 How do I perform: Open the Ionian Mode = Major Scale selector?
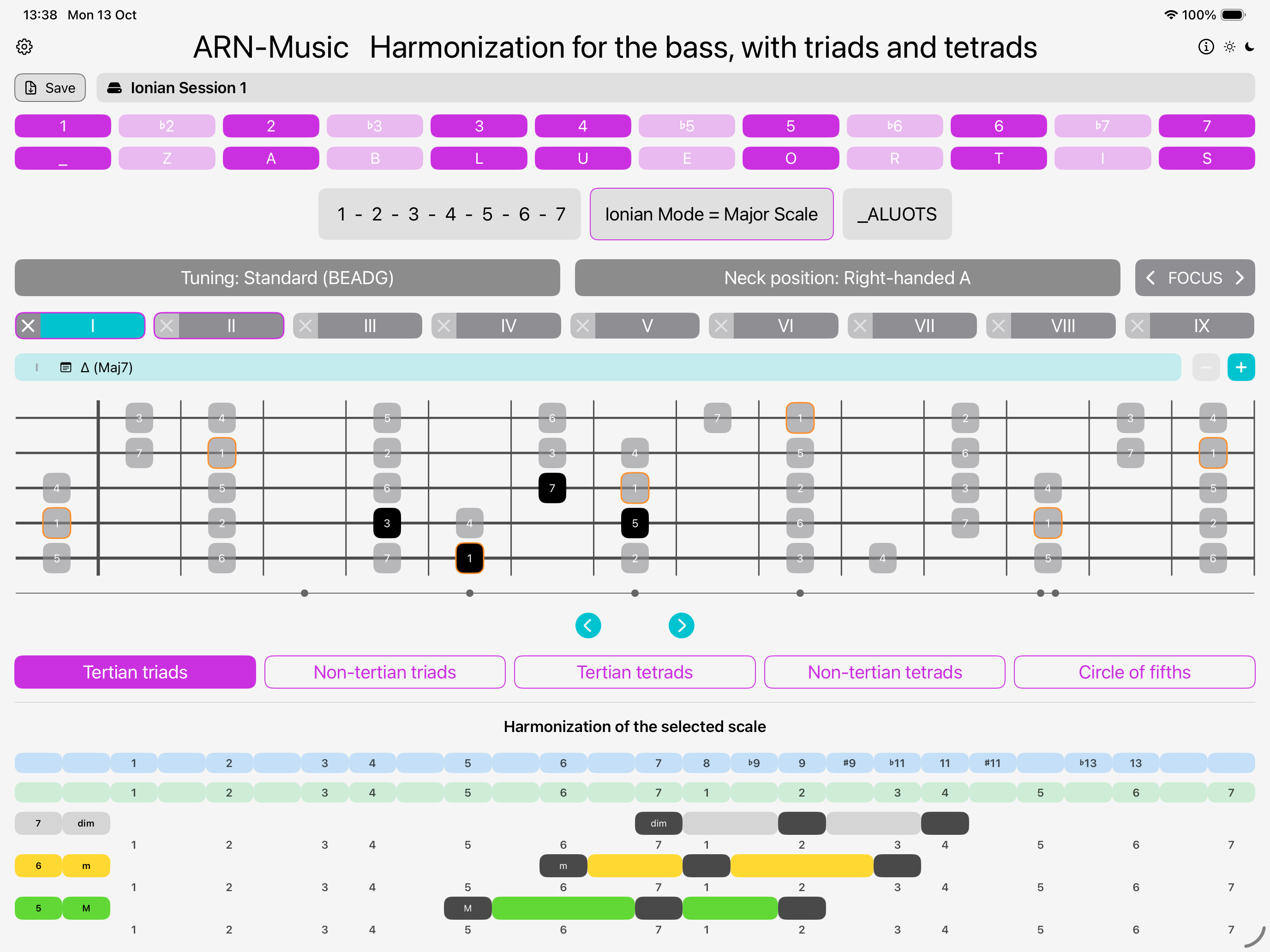tap(711, 214)
